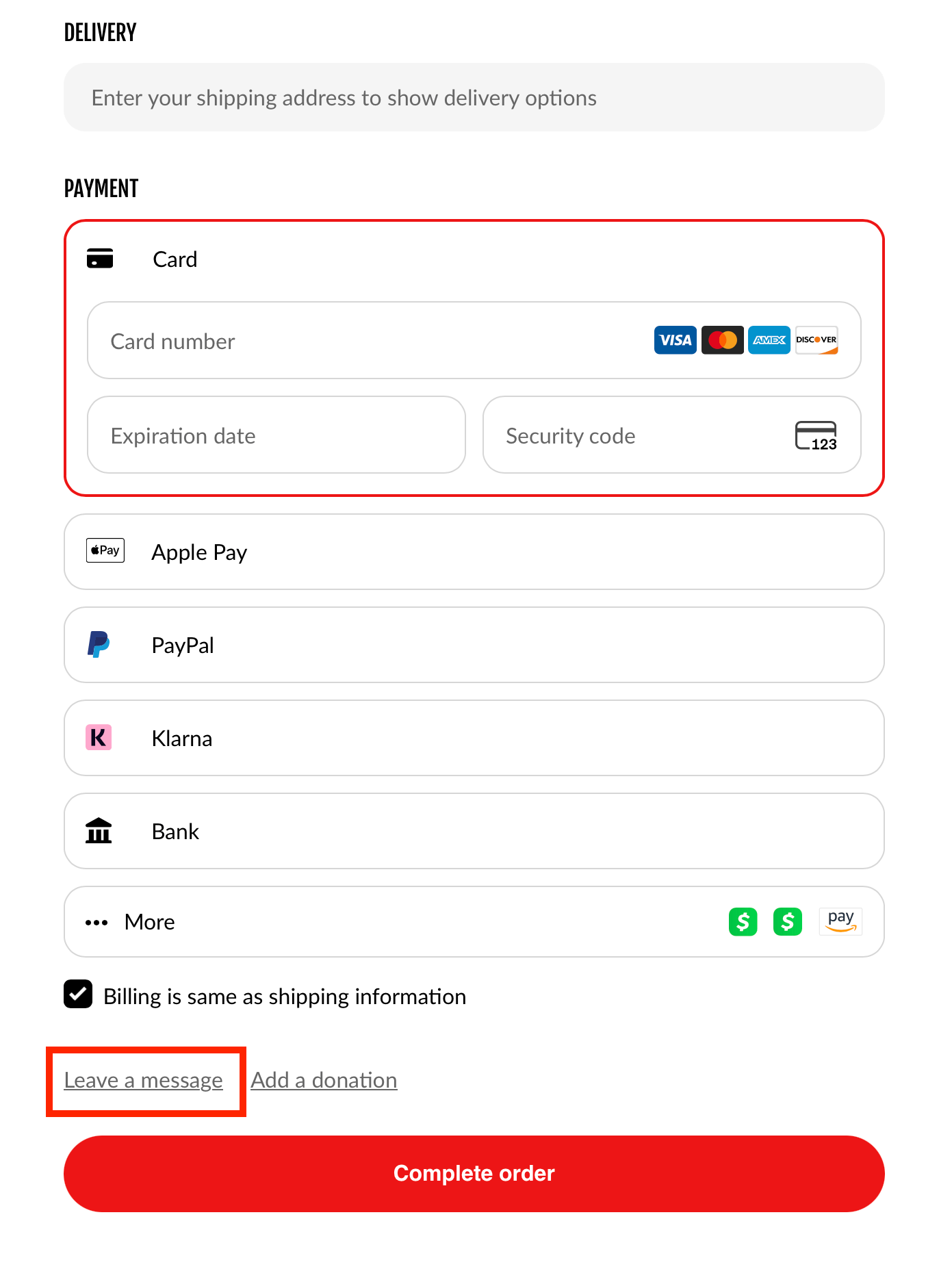
Task: Click the American Express logo
Action: point(769,340)
